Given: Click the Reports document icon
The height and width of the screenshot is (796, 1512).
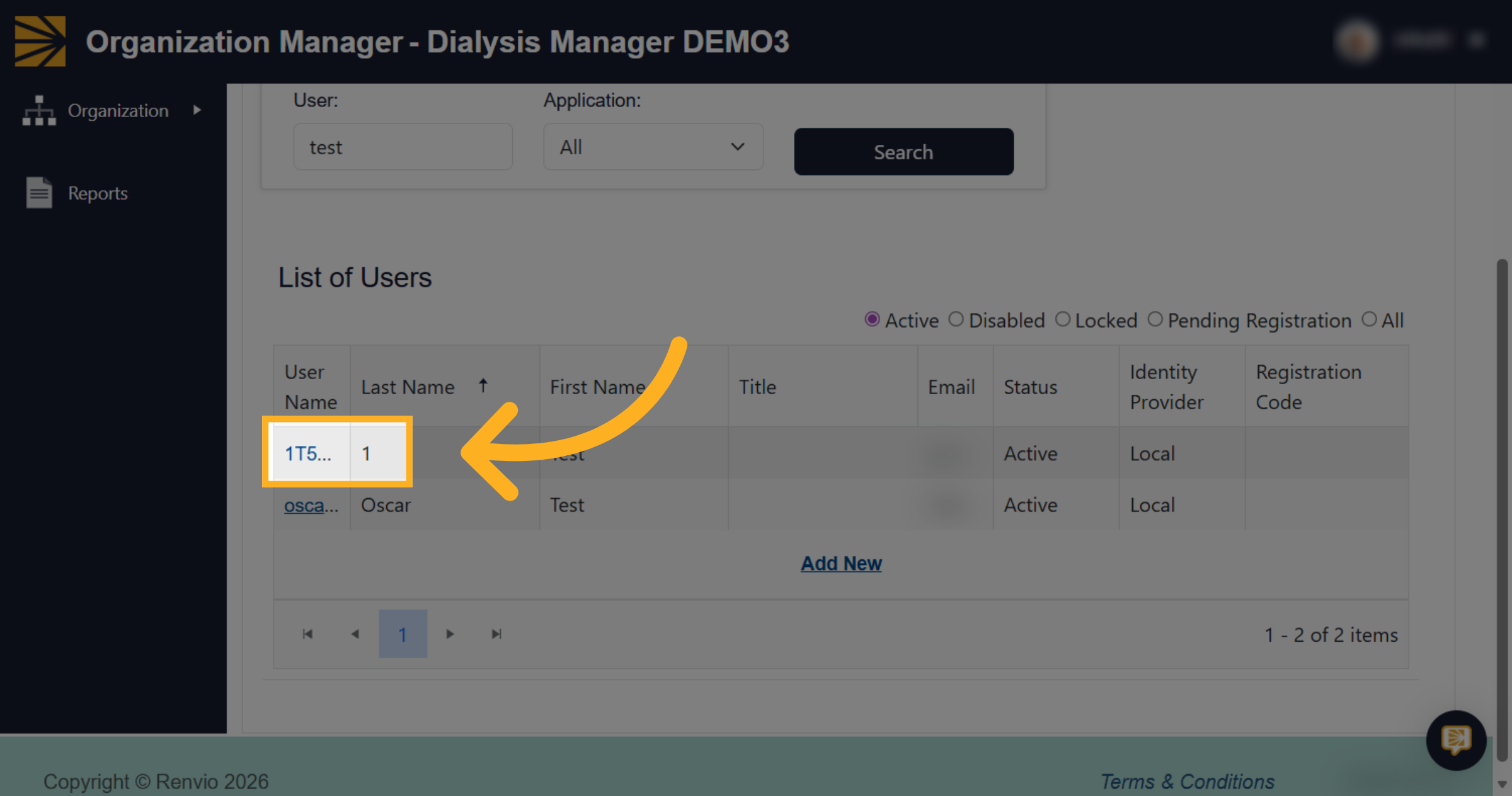Looking at the screenshot, I should pyautogui.click(x=39, y=192).
